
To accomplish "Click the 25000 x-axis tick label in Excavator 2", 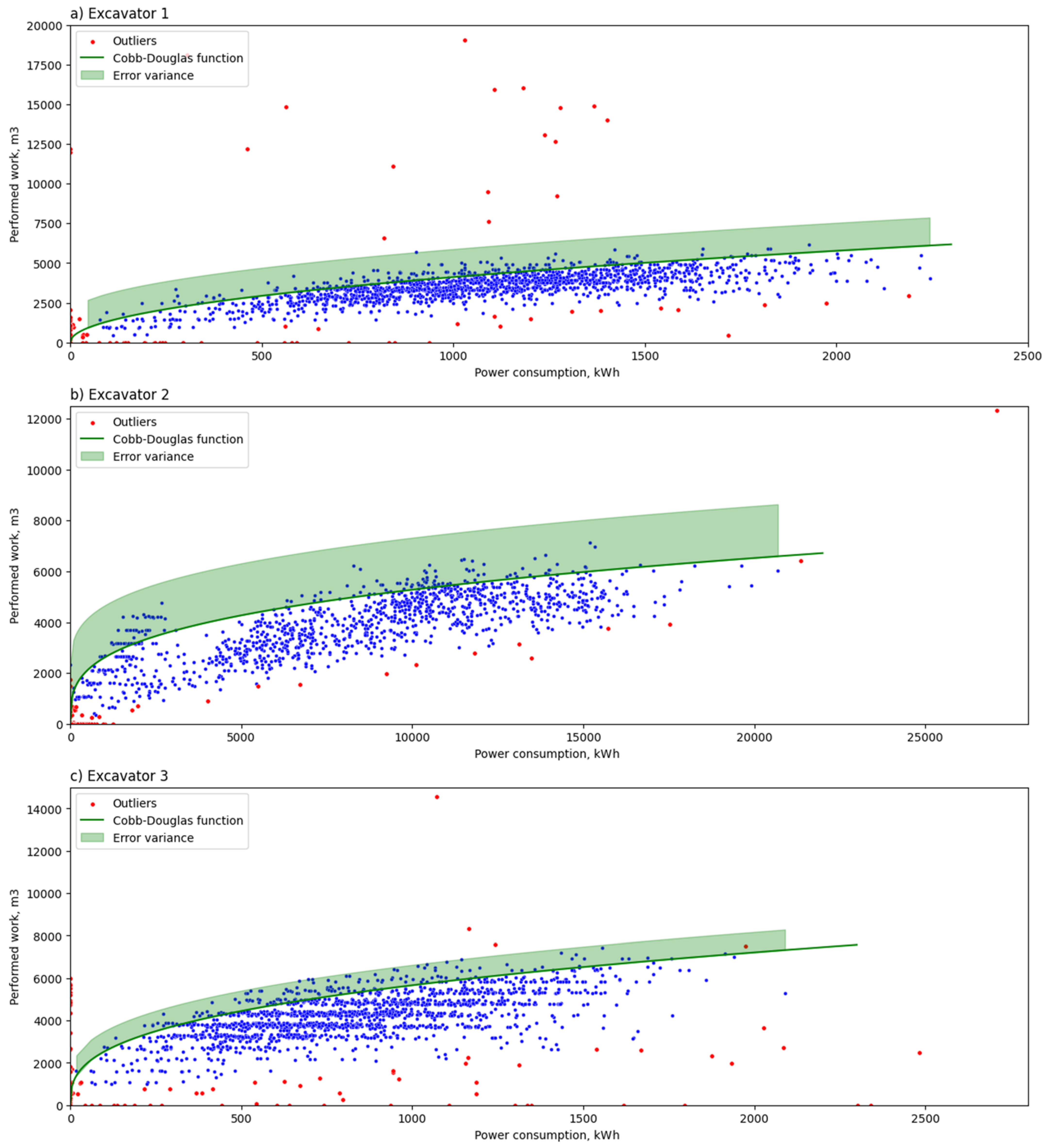I will tap(925, 738).
